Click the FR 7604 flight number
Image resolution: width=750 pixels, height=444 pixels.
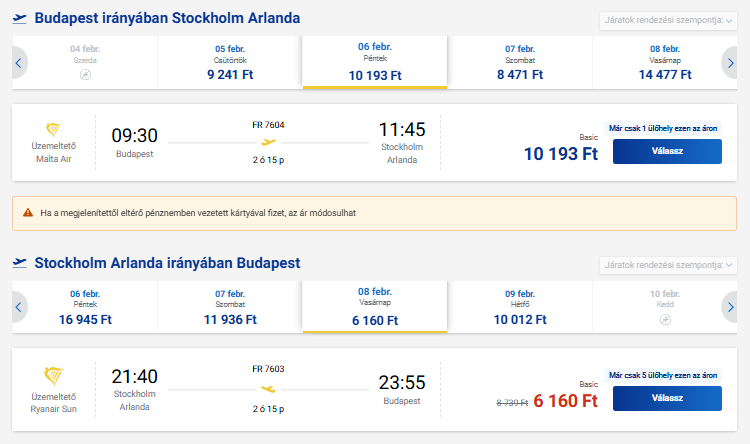pos(268,125)
